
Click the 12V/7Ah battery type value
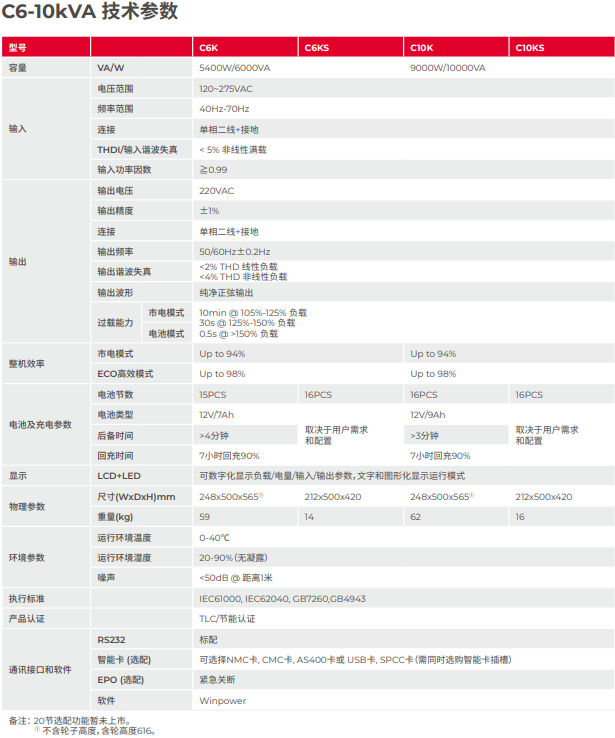216,415
